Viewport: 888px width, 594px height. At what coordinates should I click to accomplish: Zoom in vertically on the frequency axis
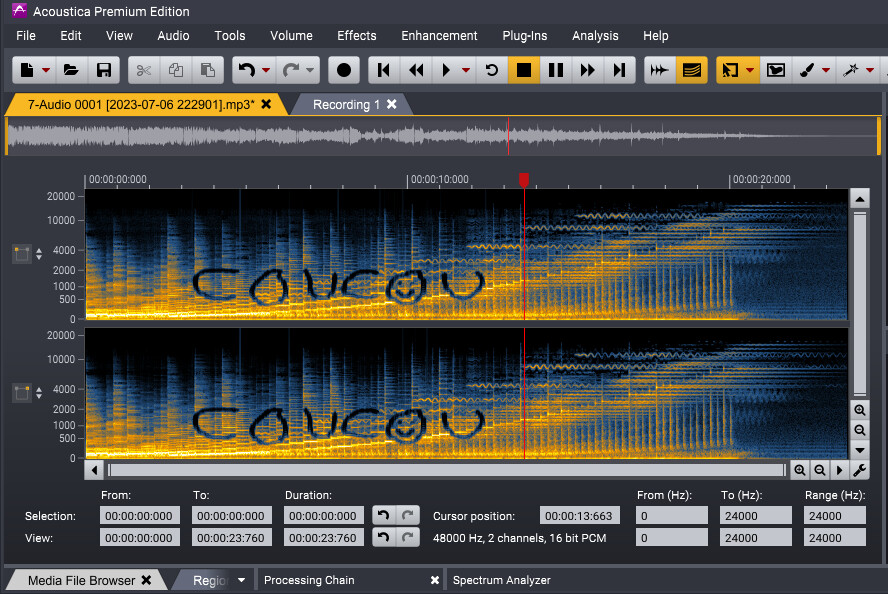(860, 410)
